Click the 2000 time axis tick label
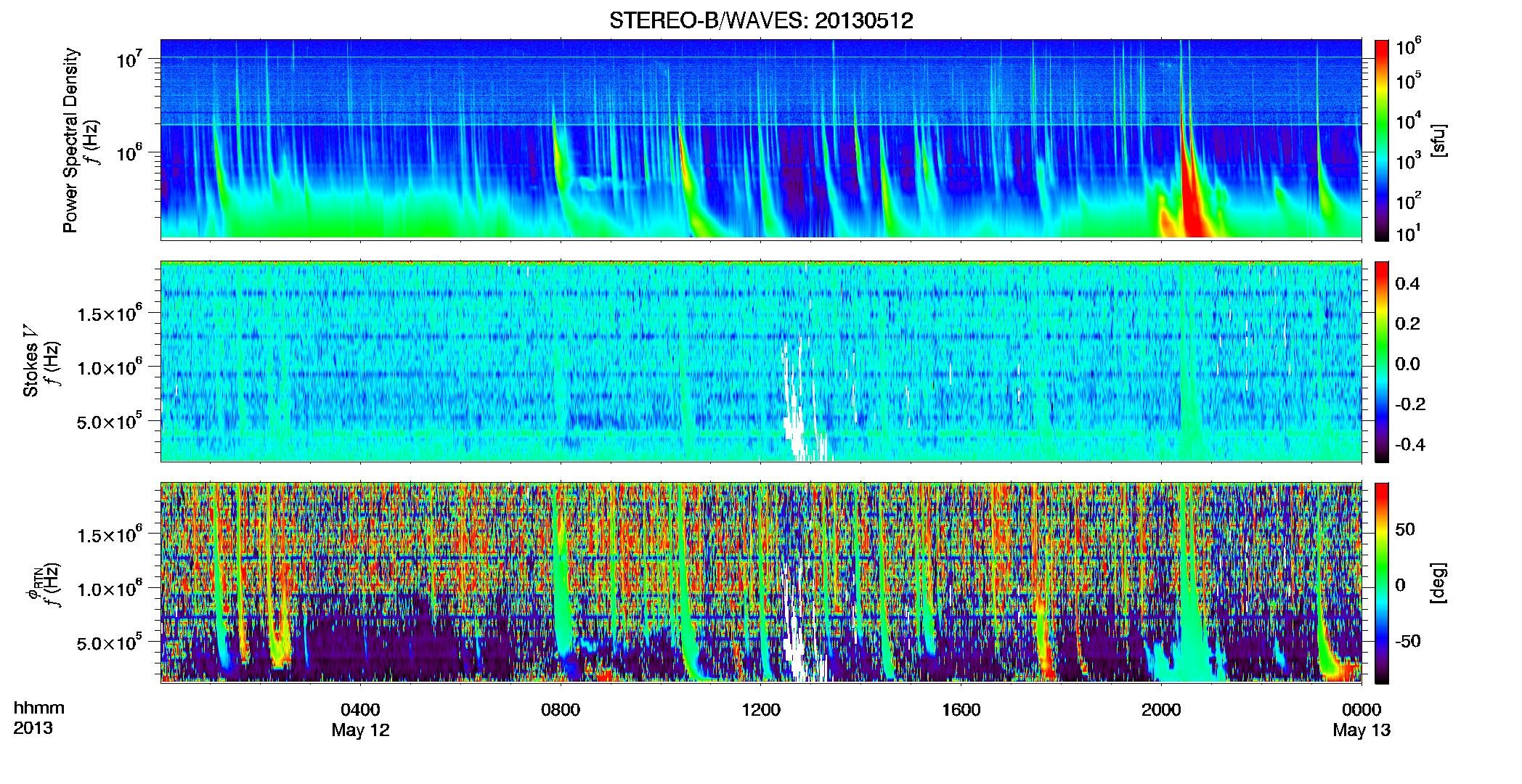 1161,710
